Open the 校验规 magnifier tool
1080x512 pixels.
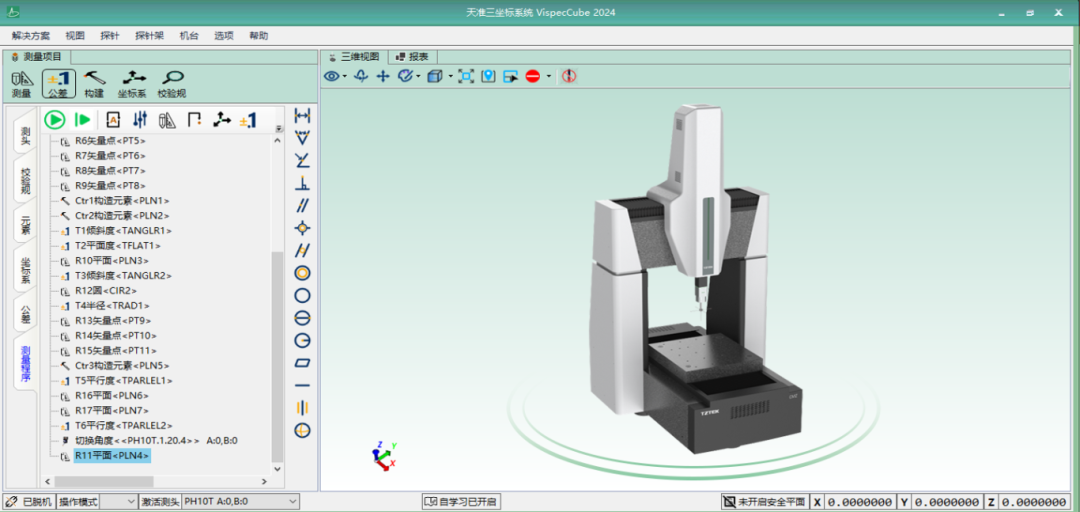172,83
